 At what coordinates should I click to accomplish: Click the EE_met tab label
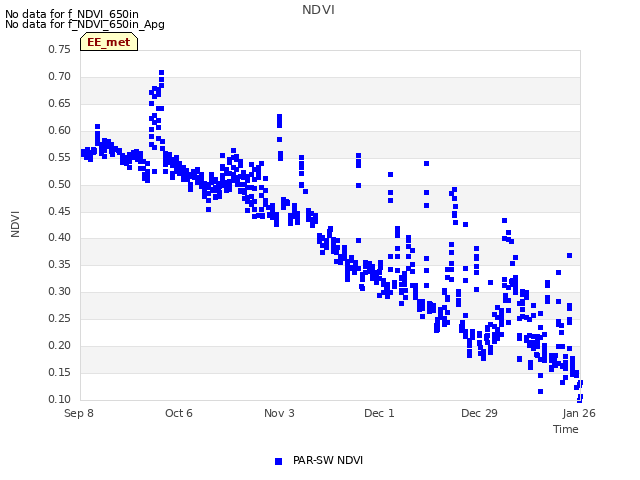[x=109, y=42]
